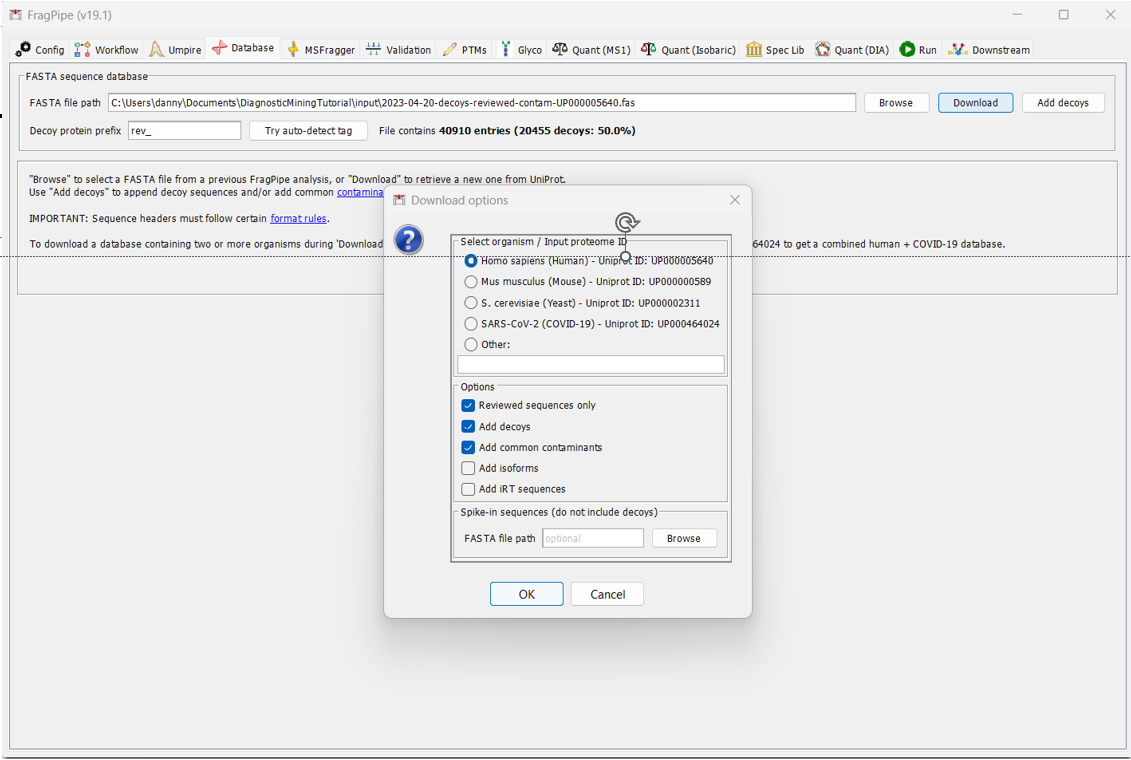This screenshot has height=760, width=1131.
Task: Open the Spec Lib tab
Action: 775,50
